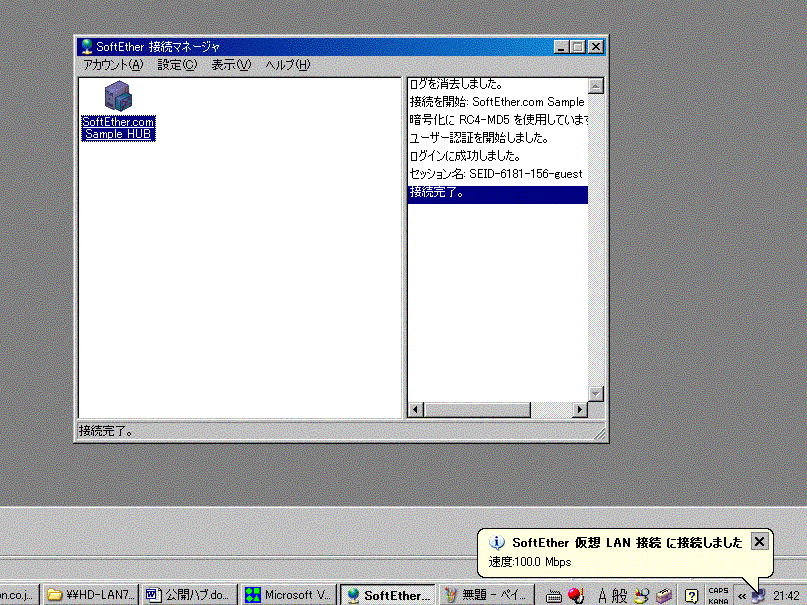
Task: Open the 表示(V) menu
Action: tap(231, 65)
